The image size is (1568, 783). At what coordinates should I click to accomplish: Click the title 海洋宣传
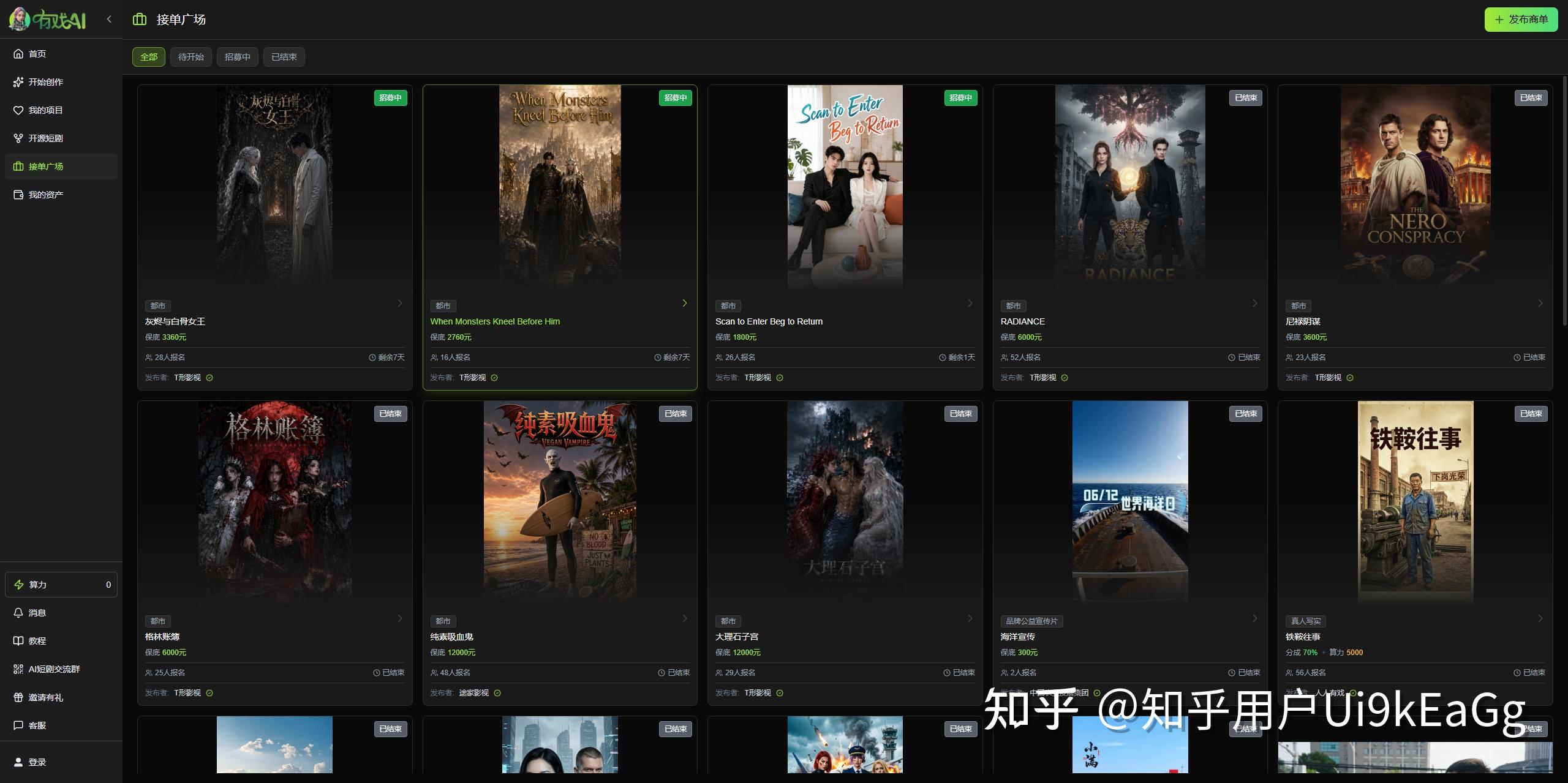(x=1018, y=637)
